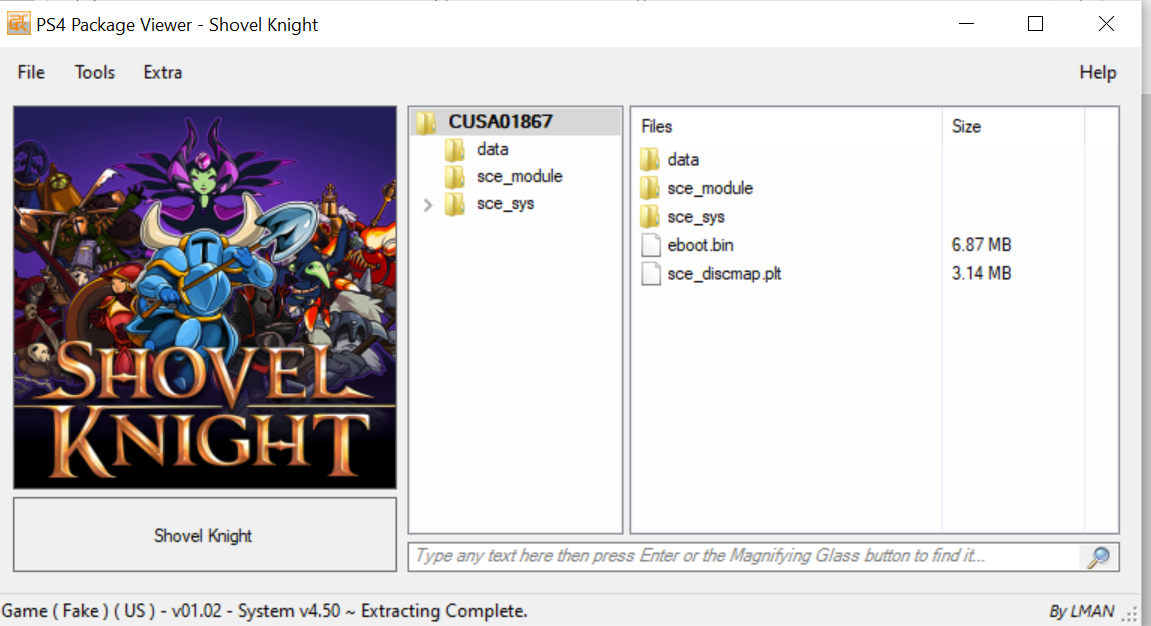Expand the sce_sys tree node
Image resolution: width=1151 pixels, height=626 pixels.
[428, 205]
